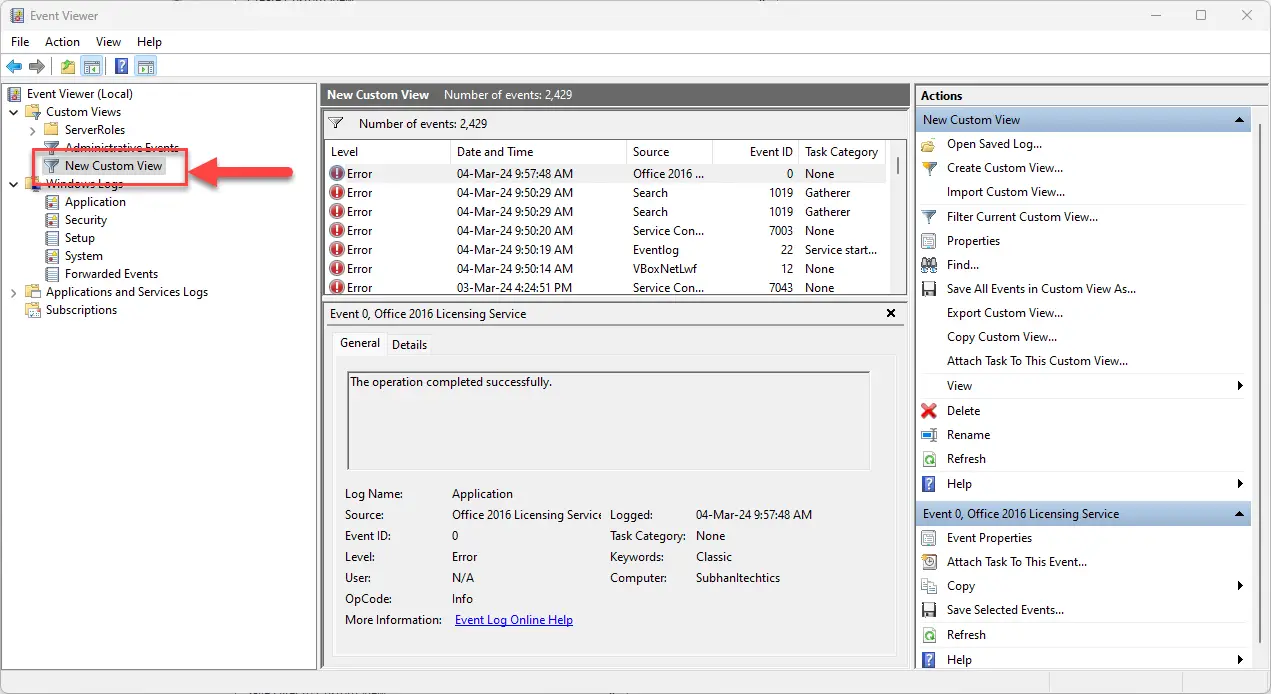Image resolution: width=1271 pixels, height=694 pixels.
Task: Collapse the New Custom View actions section
Action: pyautogui.click(x=1240, y=120)
